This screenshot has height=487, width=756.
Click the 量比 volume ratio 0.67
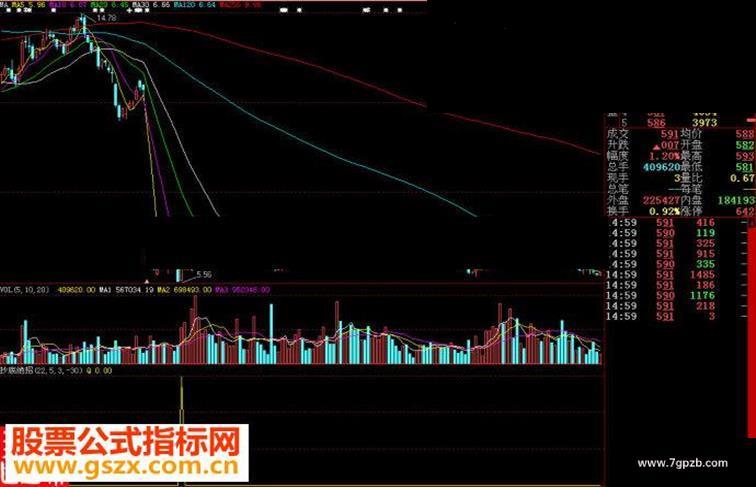coord(742,178)
